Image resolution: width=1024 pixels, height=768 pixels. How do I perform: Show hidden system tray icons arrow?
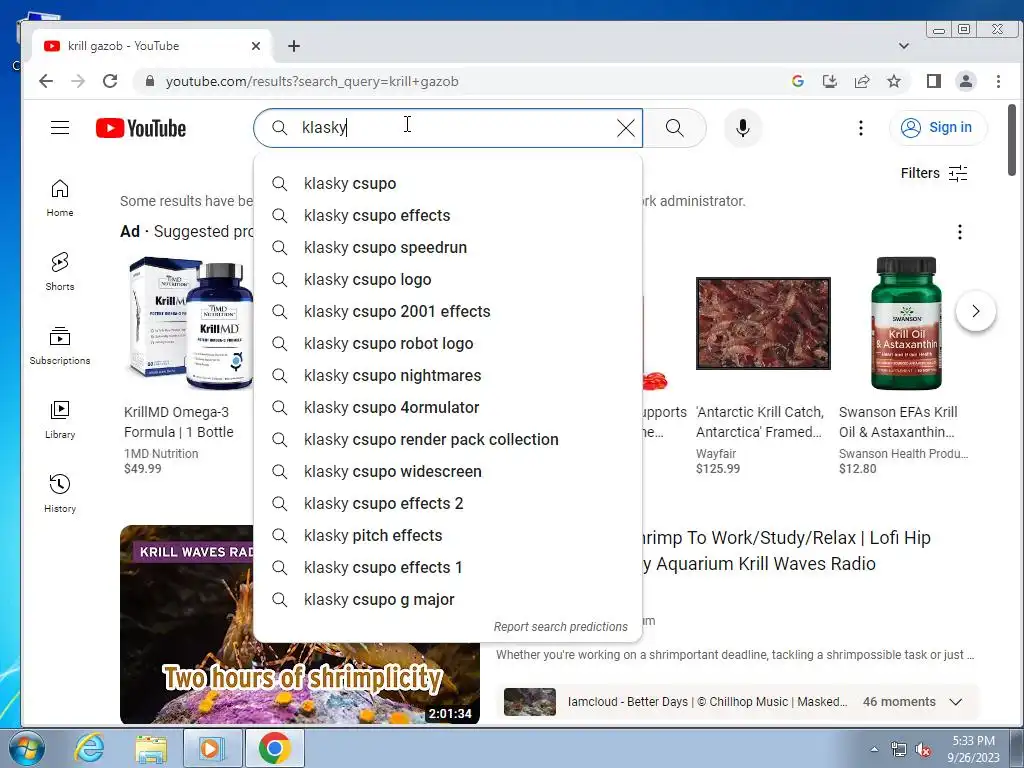click(x=874, y=749)
